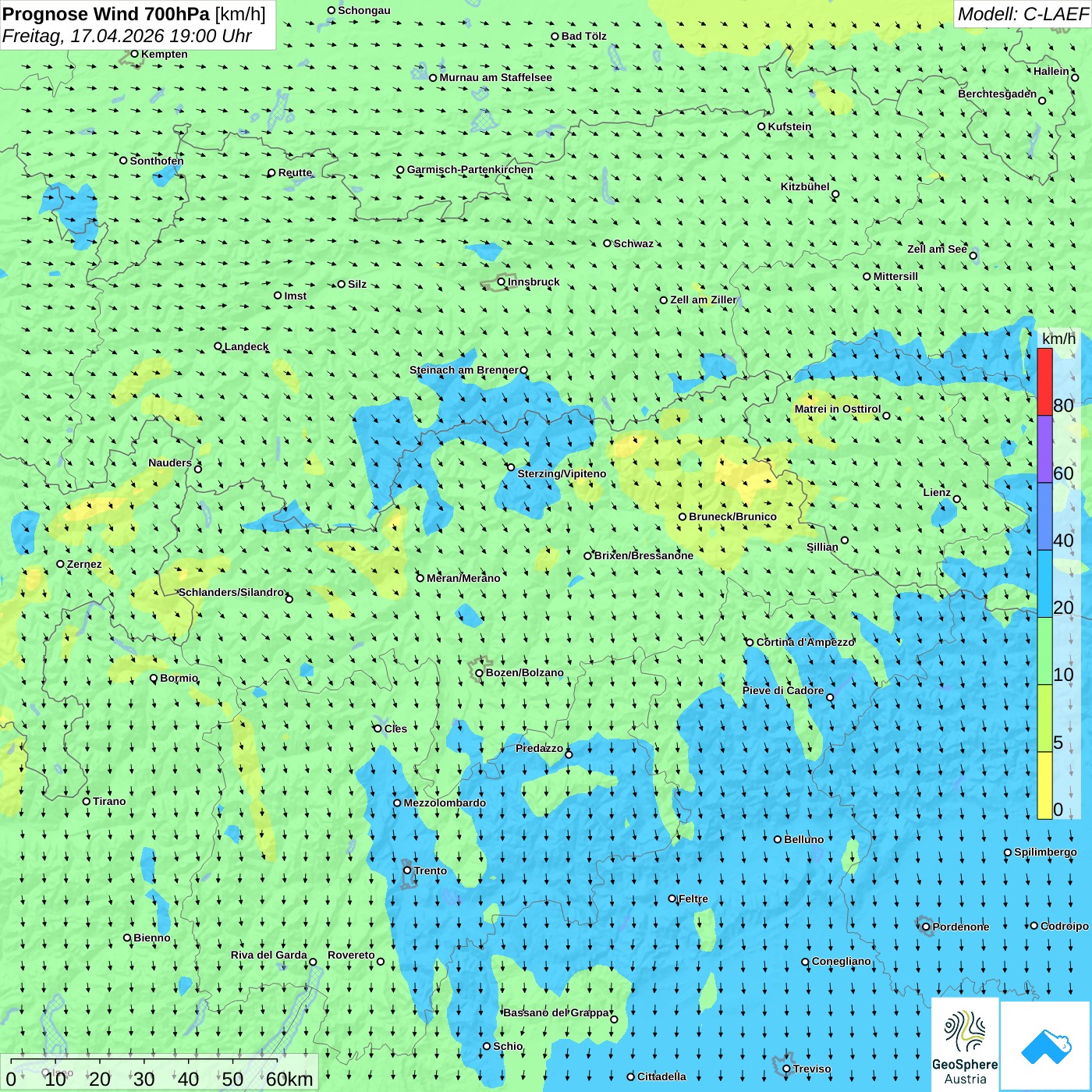Click the GeoSphere Austria logo
The width and height of the screenshot is (1092, 1092).
965,1044
